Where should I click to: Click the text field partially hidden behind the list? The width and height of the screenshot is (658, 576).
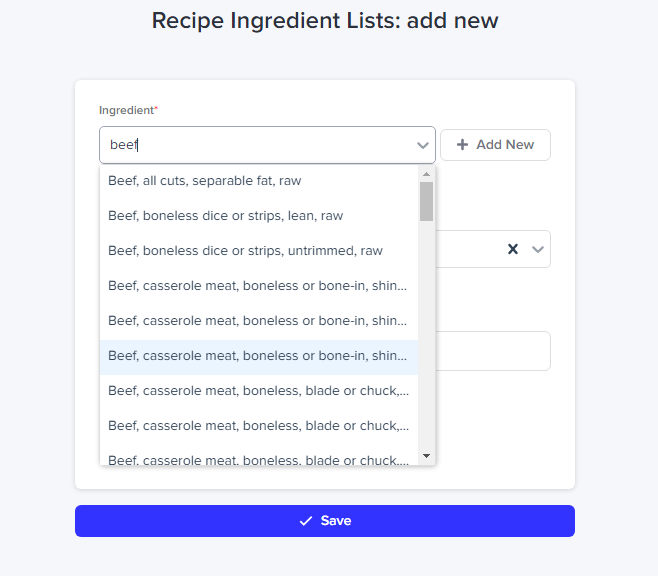495,351
